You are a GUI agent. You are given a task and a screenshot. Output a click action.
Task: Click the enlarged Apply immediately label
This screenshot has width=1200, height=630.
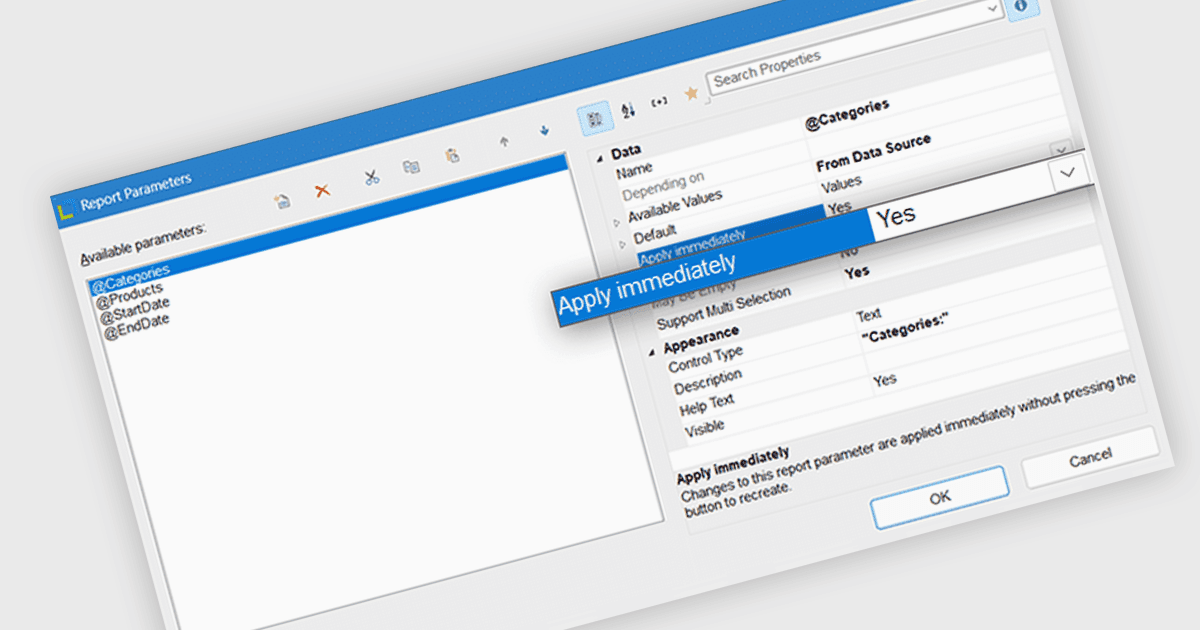(x=647, y=284)
